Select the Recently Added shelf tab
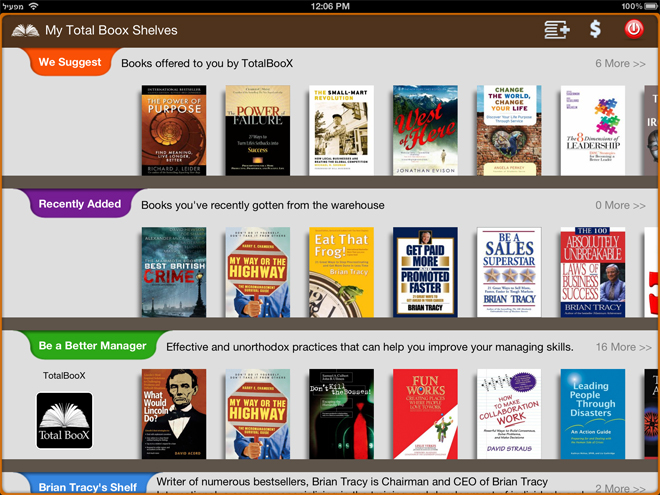The image size is (660, 495). [x=80, y=204]
